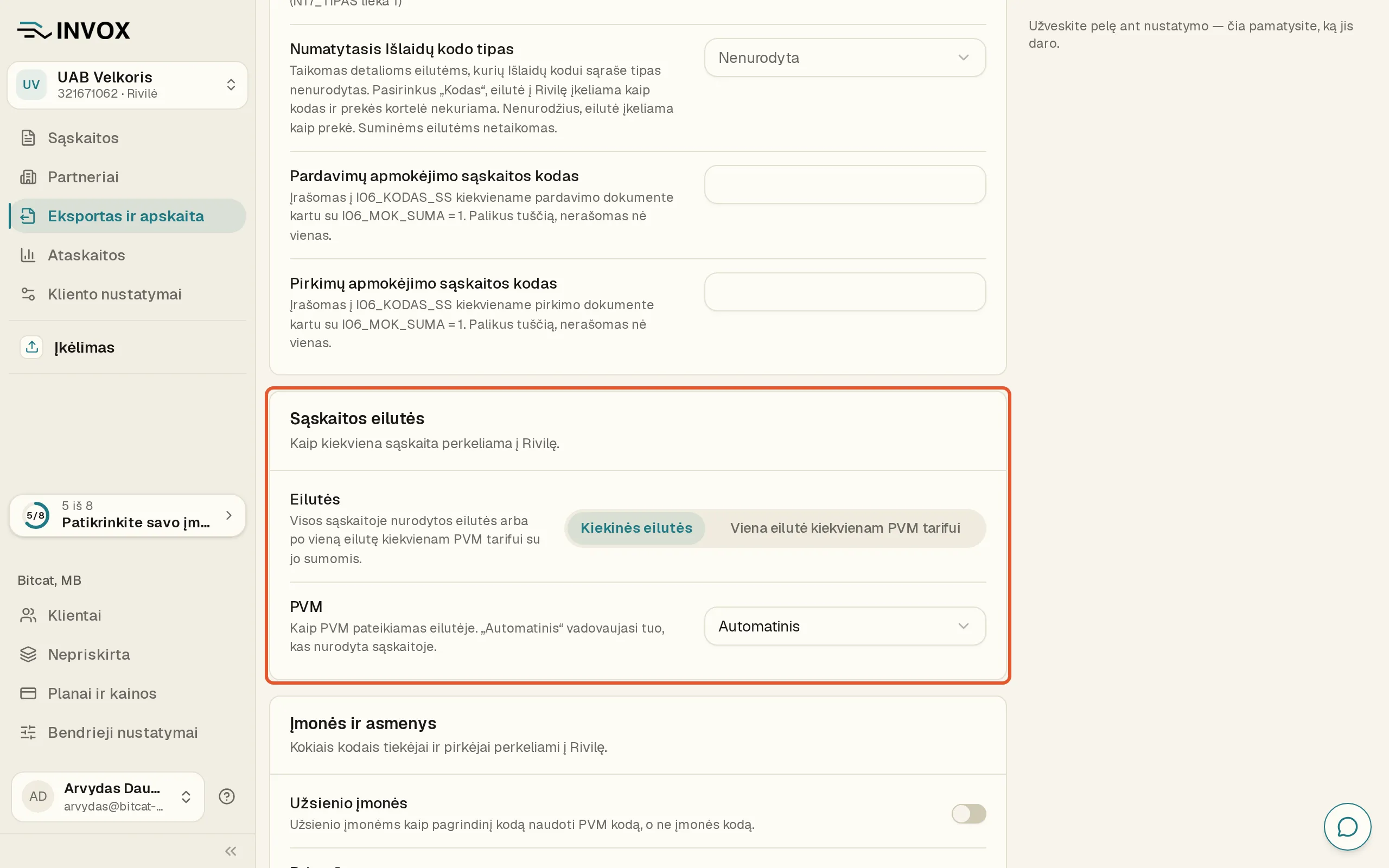Click the Pirkimų apmokėjimo sąskaitos kodas field
This screenshot has width=1389, height=868.
coord(845,292)
